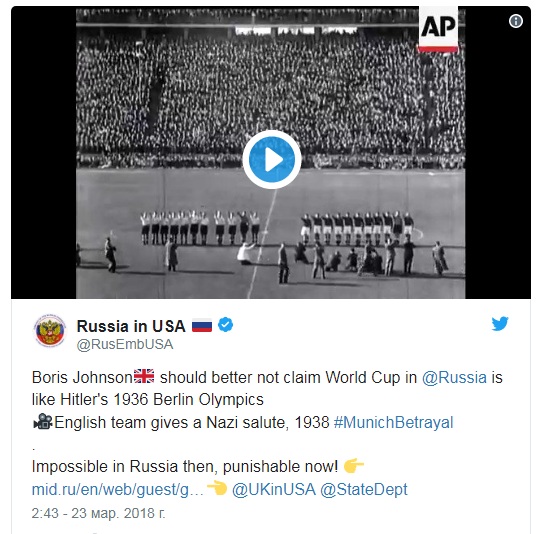This screenshot has height=534, width=539.
Task: Click the Russian flag emoji
Action: 202,326
